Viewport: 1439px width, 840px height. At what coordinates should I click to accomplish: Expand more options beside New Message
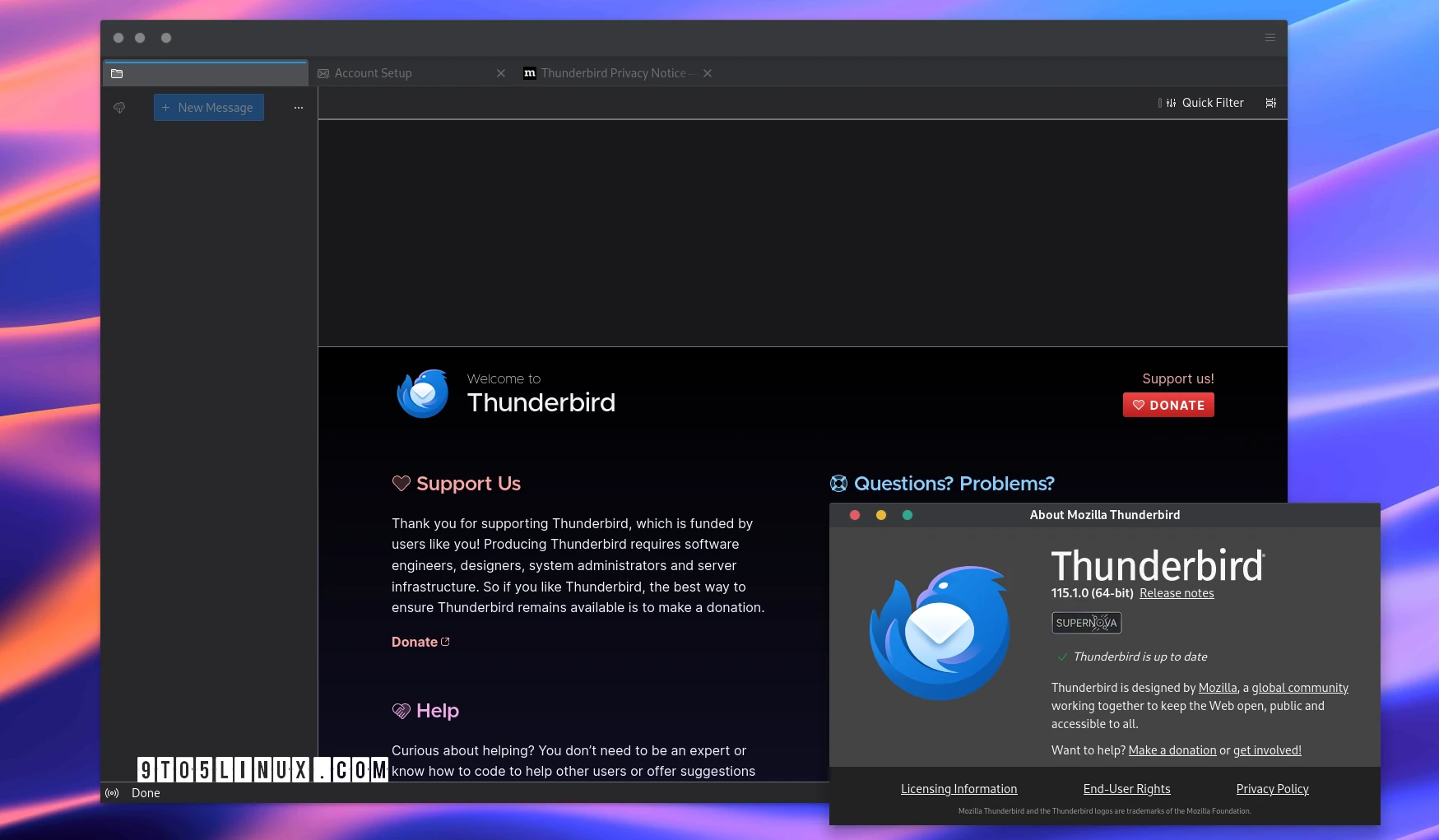tap(298, 107)
